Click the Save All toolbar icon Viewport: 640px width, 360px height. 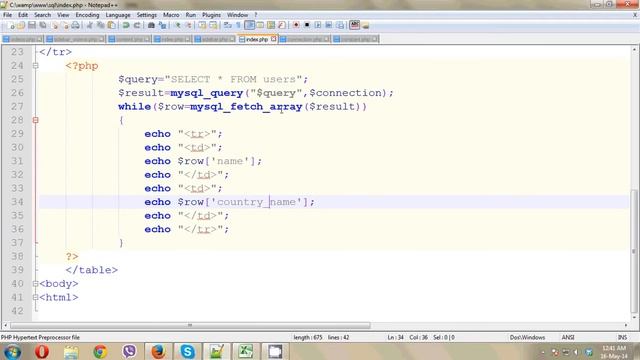point(42,25)
